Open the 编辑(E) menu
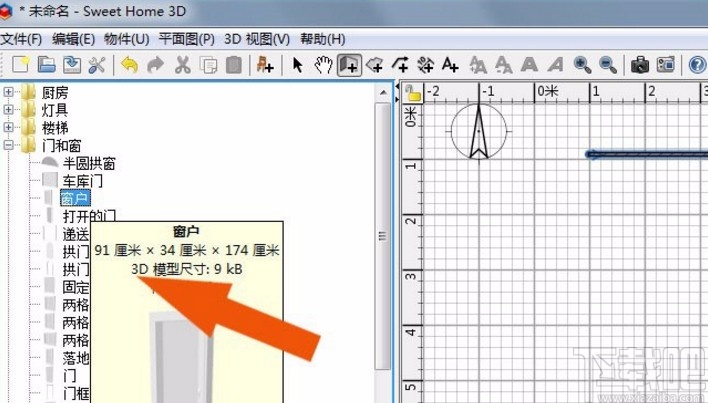This screenshot has height=403, width=708. [x=73, y=39]
